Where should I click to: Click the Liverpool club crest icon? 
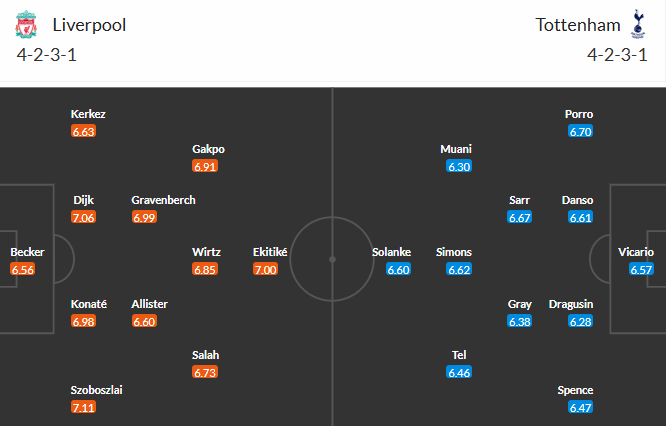[x=28, y=25]
